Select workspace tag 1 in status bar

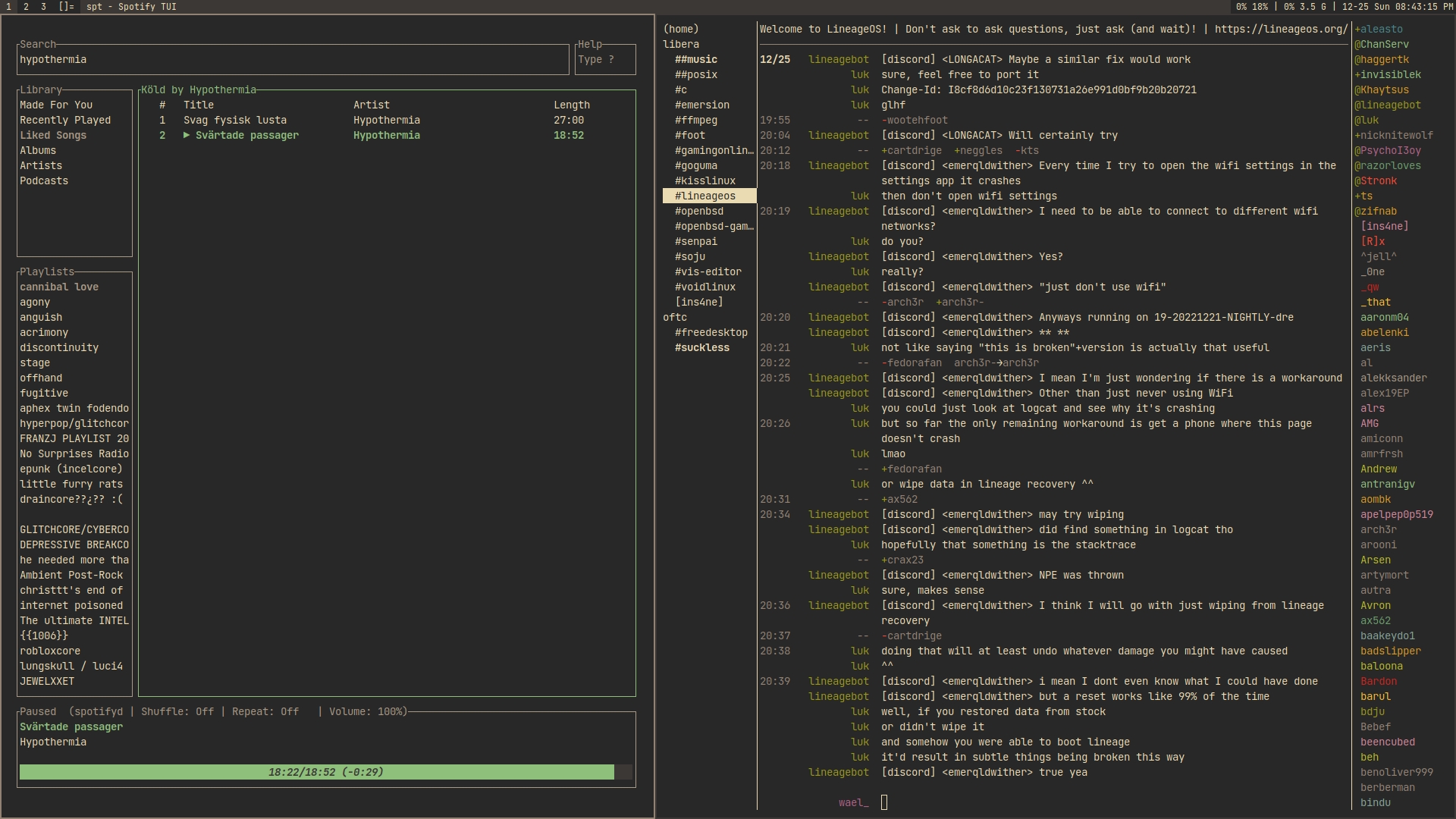pyautogui.click(x=9, y=6)
